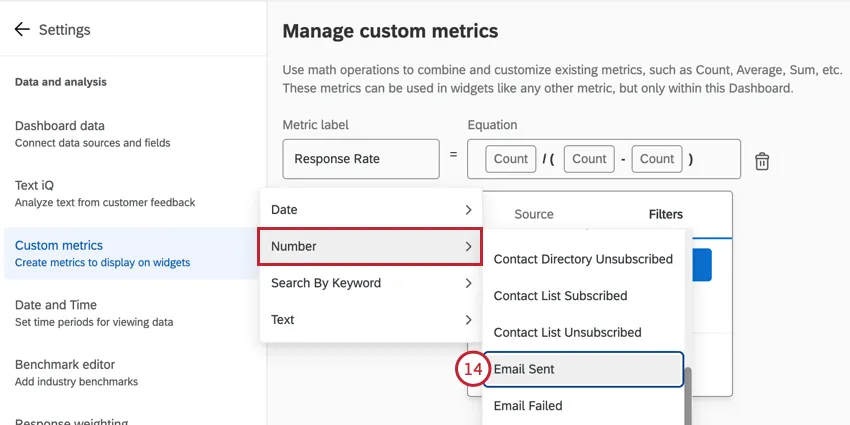The height and width of the screenshot is (425, 850).
Task: Expand the Number submenu chevron
Action: click(468, 246)
